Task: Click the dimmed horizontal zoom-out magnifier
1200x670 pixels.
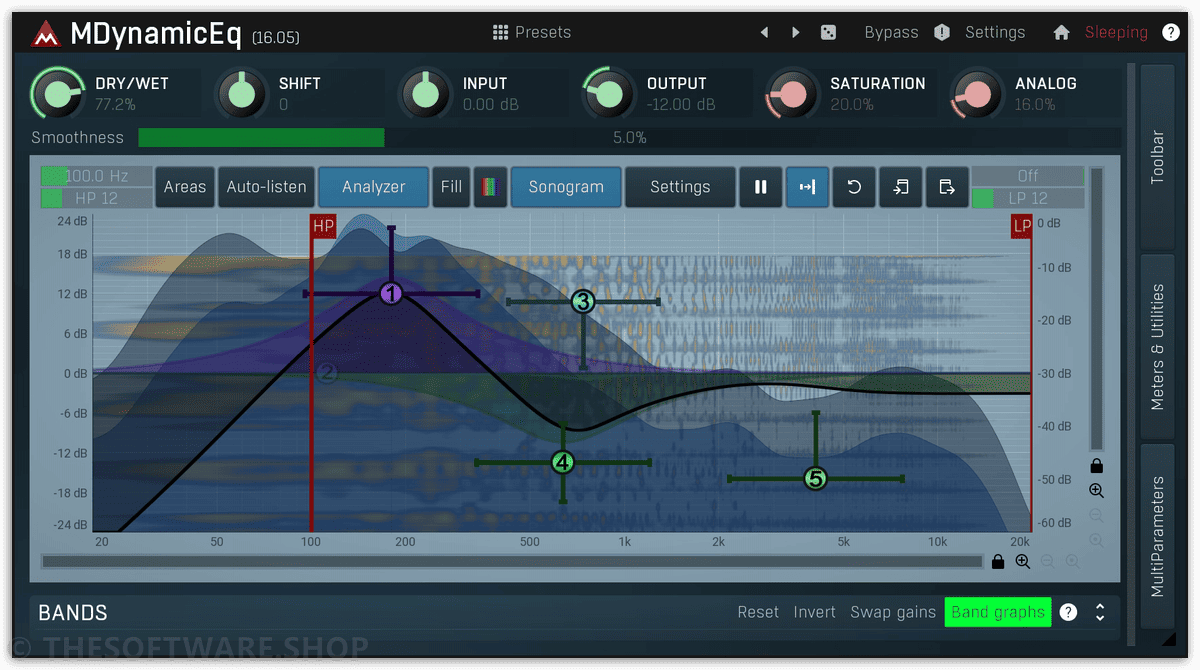Action: tap(1047, 562)
